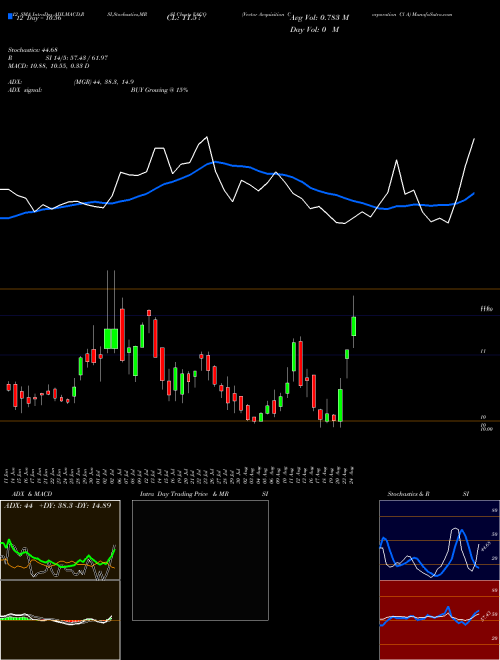Click the 'SI 14/3: 57.48 / 61.97' reading
This screenshot has width=500, height=660.
click(x=77, y=58)
